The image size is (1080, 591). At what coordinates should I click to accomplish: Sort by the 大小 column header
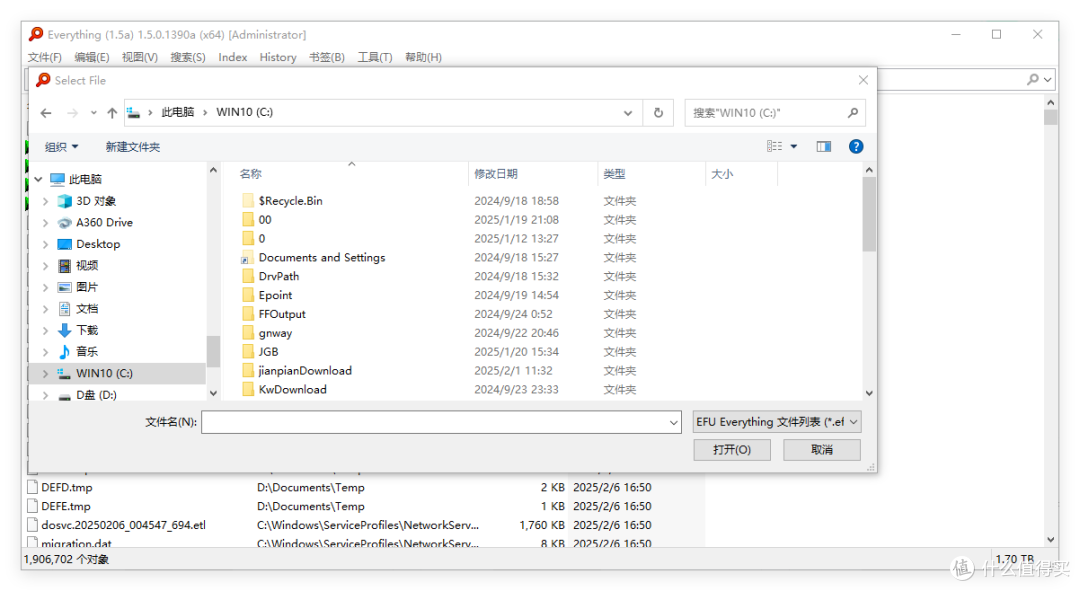click(722, 174)
